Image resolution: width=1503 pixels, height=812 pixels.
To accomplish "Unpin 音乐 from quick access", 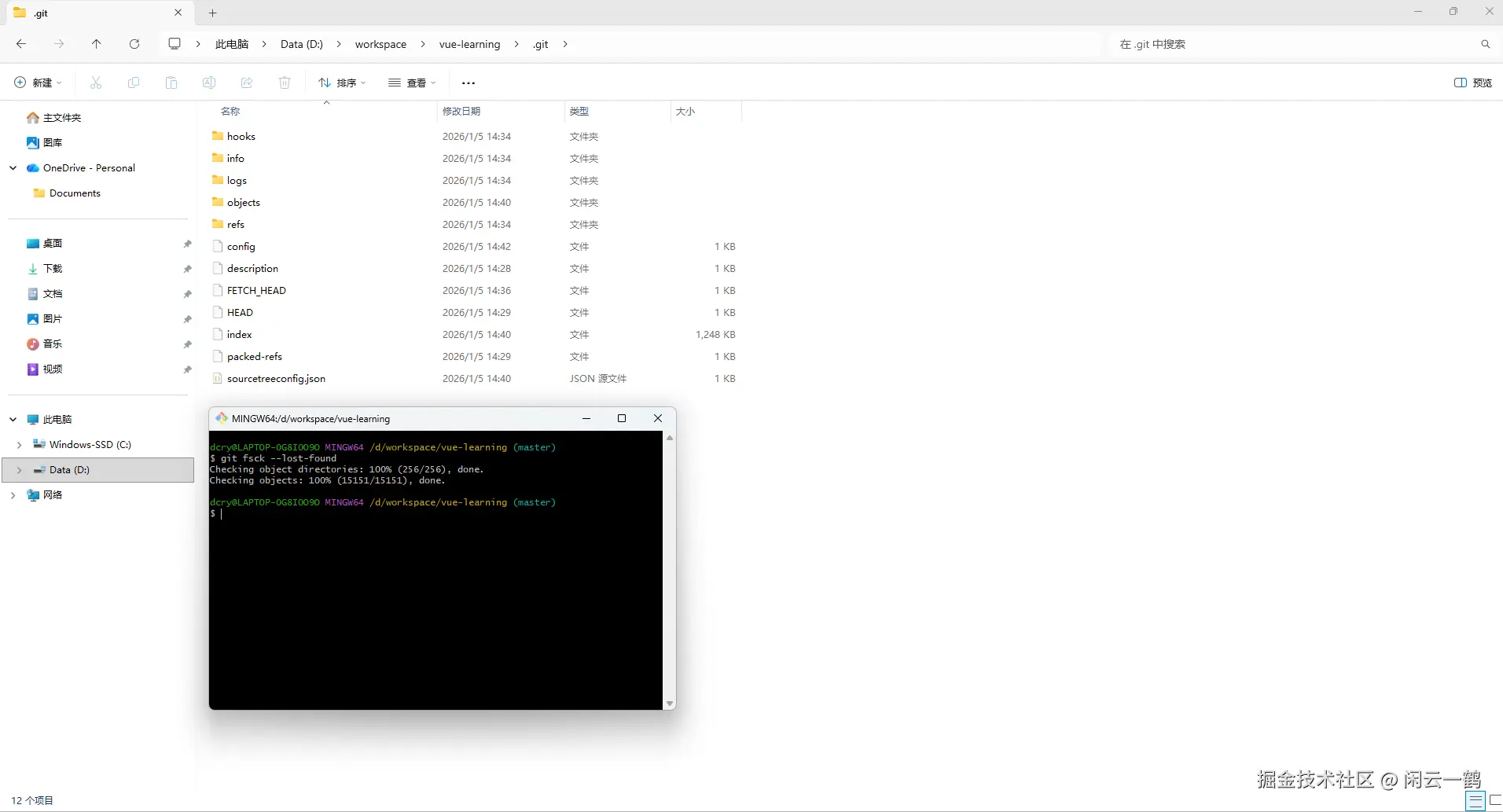I will click(x=187, y=344).
